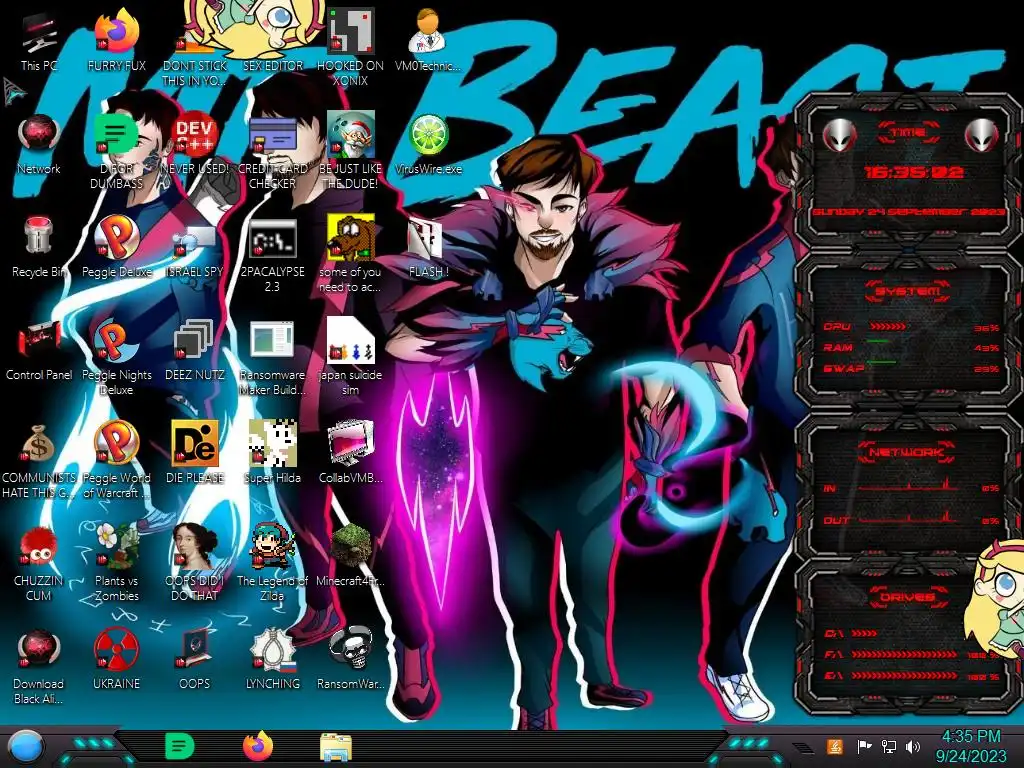Open the OOPS DID I DO THAT portrait icon

click(x=195, y=562)
